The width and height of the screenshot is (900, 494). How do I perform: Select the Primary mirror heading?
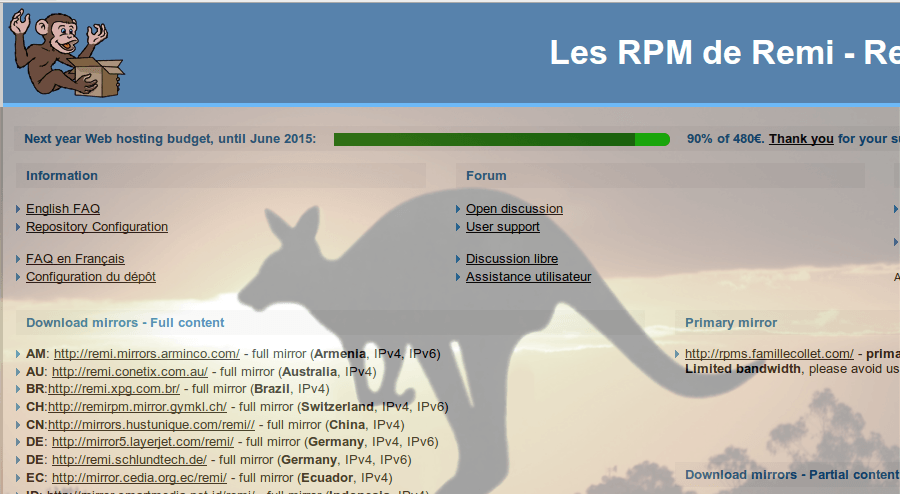click(731, 322)
